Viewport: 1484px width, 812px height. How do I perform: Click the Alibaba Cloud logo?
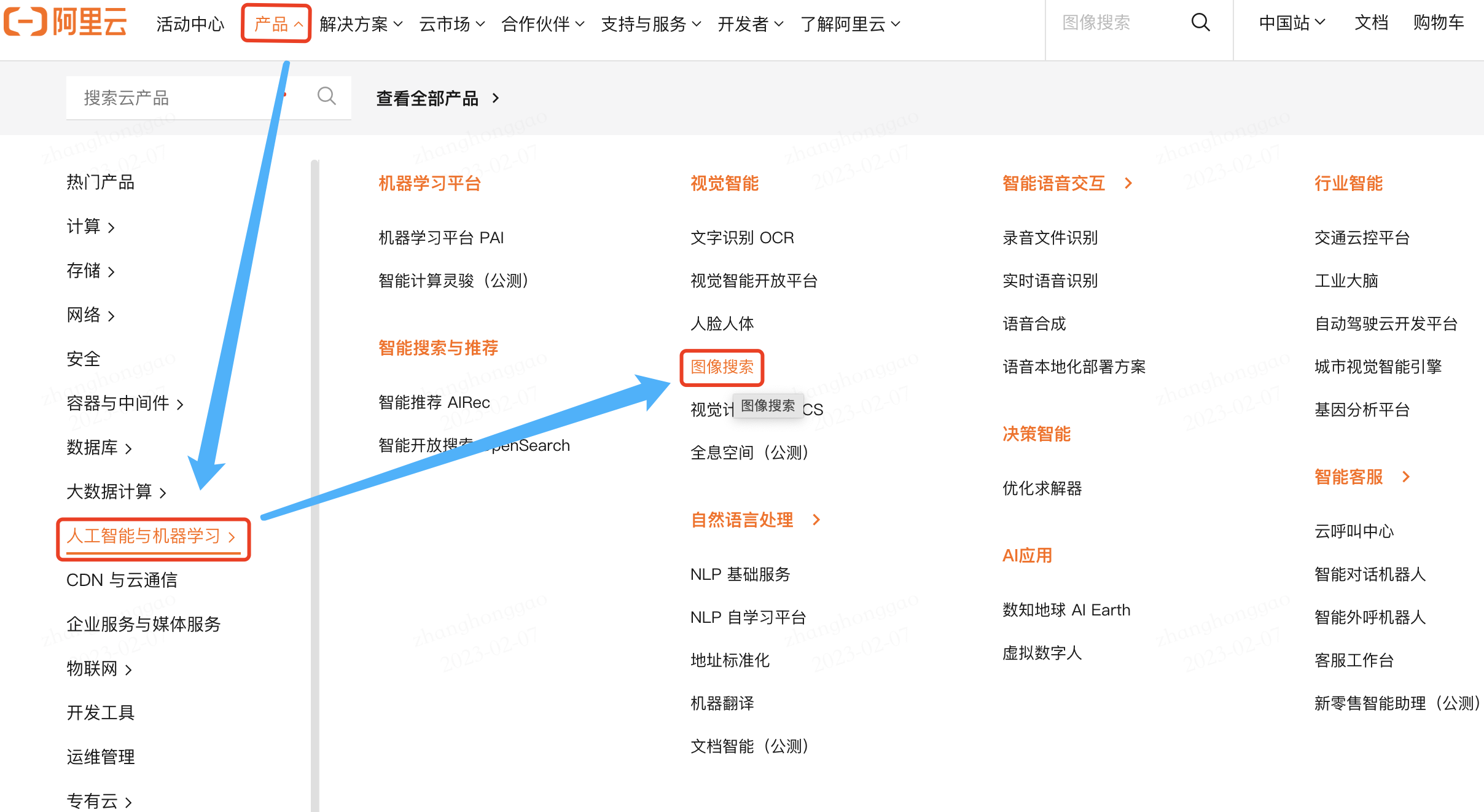pos(66,23)
